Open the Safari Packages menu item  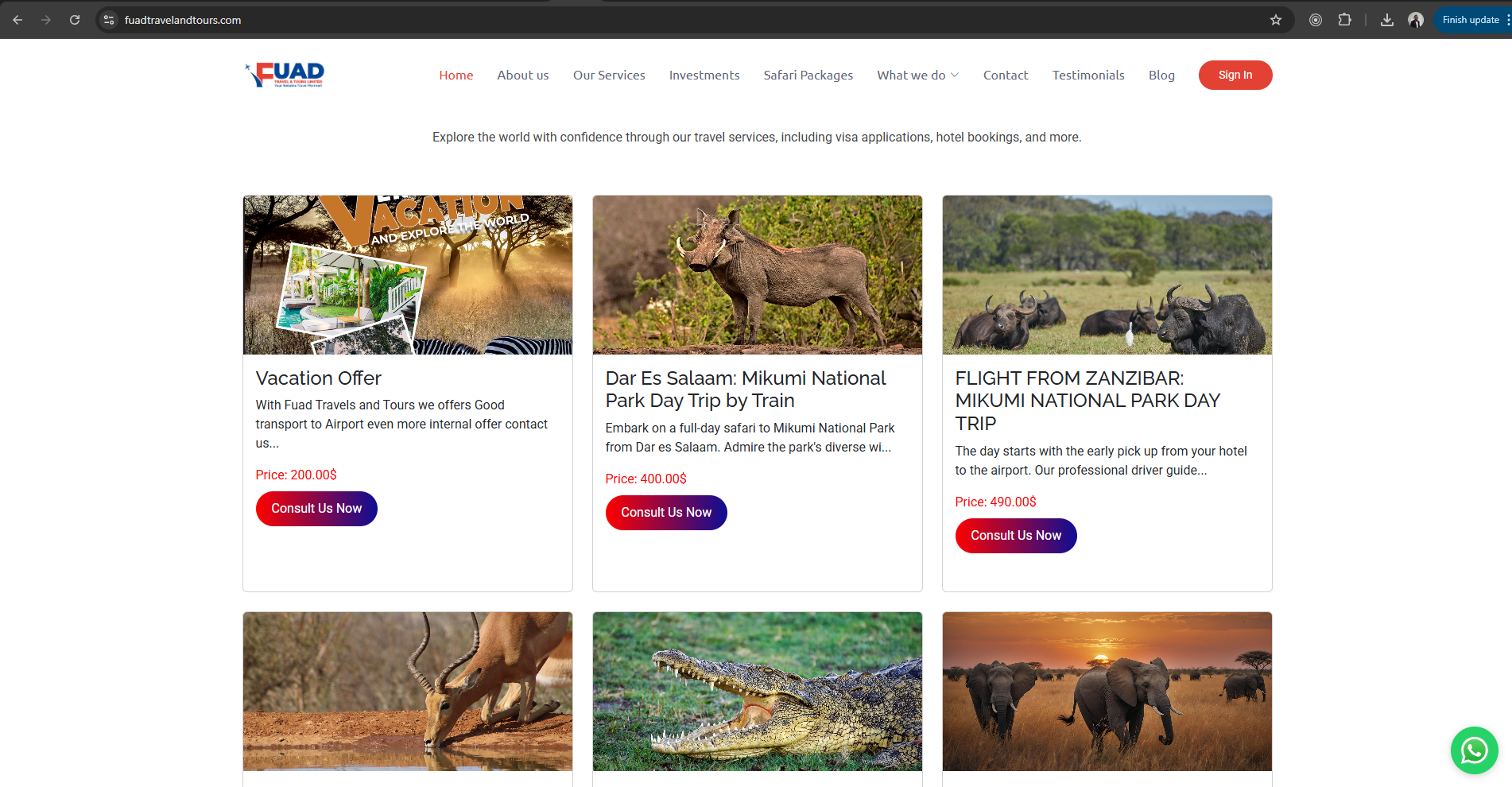[808, 75]
